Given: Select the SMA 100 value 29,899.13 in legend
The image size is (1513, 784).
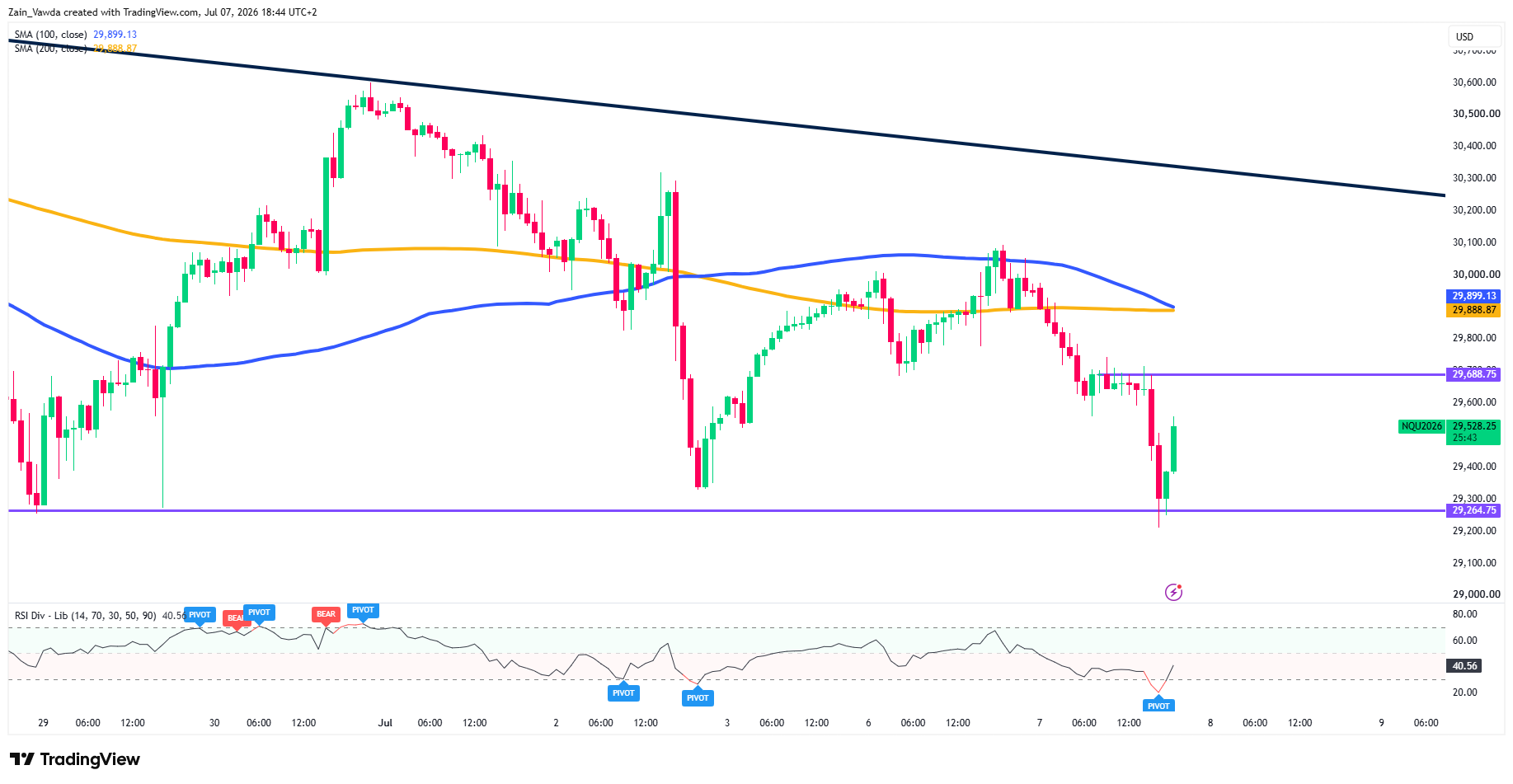Looking at the screenshot, I should (115, 35).
